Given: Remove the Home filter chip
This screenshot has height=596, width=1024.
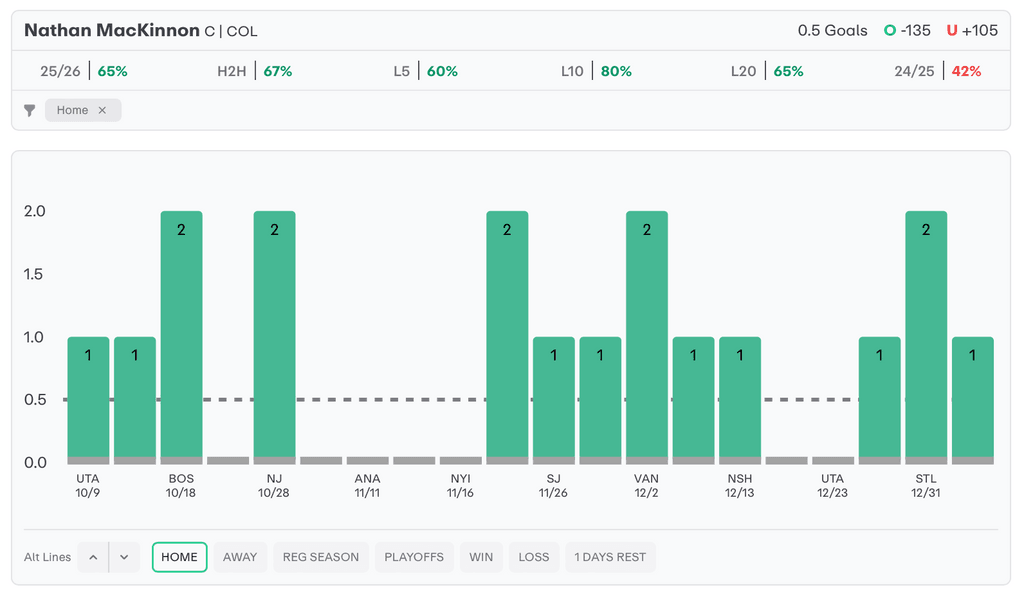Looking at the screenshot, I should (102, 110).
